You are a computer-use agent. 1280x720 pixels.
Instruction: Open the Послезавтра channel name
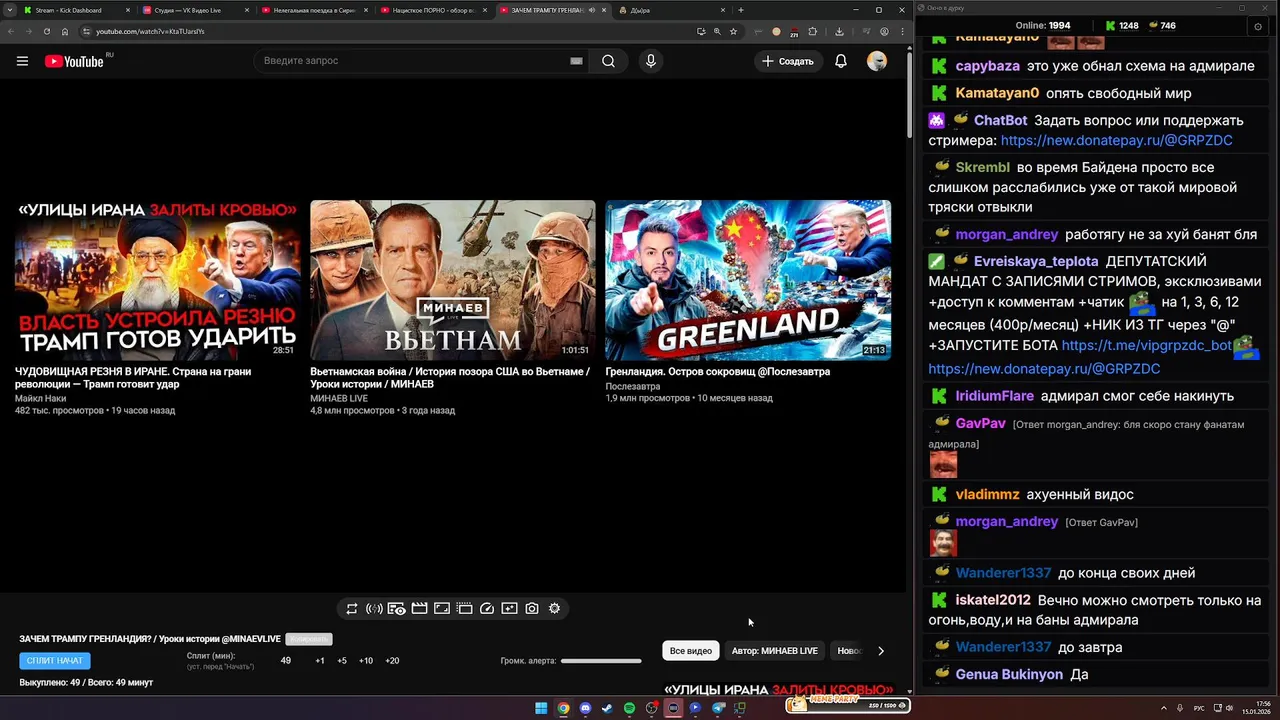click(633, 385)
